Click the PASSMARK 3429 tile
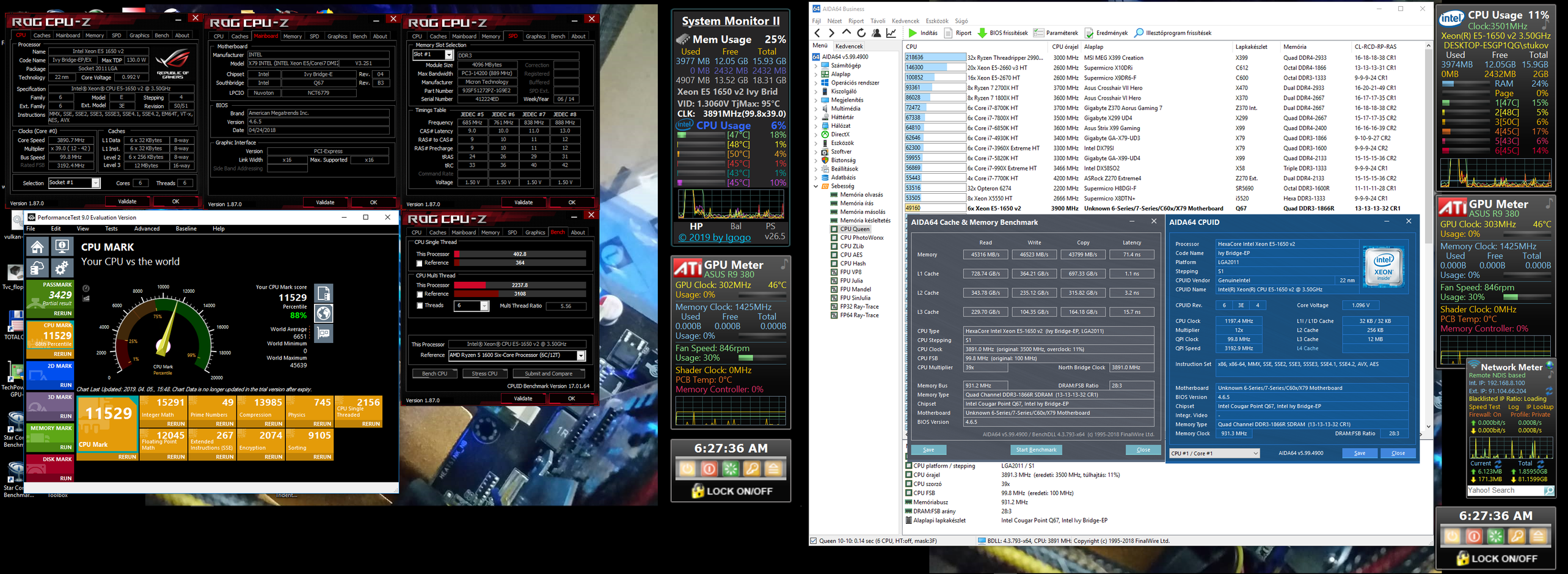 49,298
